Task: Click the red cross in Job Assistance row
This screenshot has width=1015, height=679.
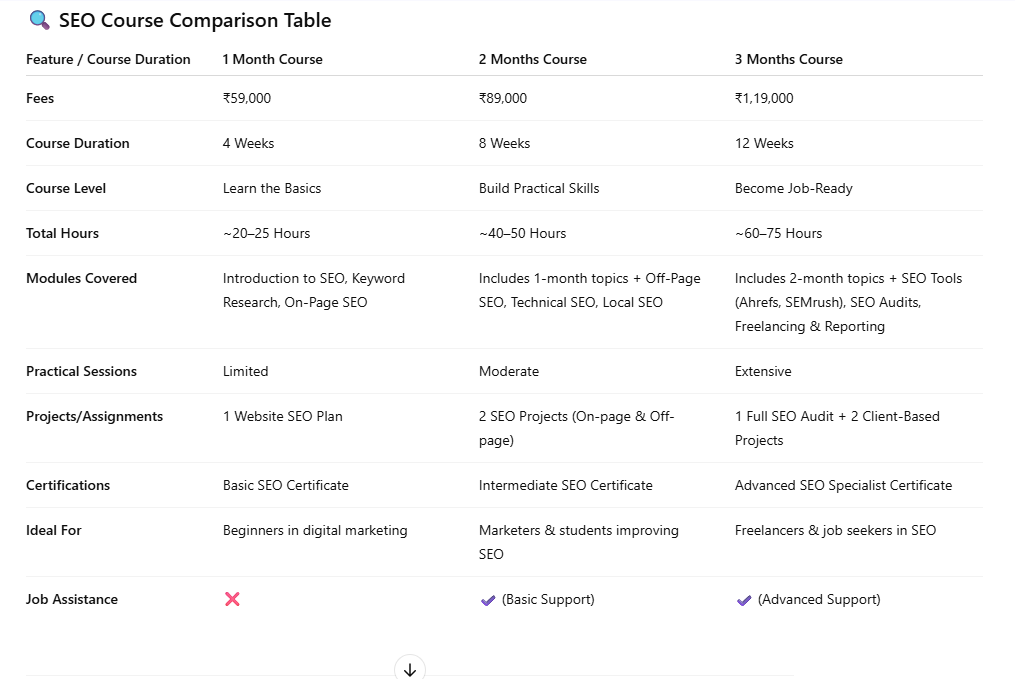Action: (x=232, y=599)
